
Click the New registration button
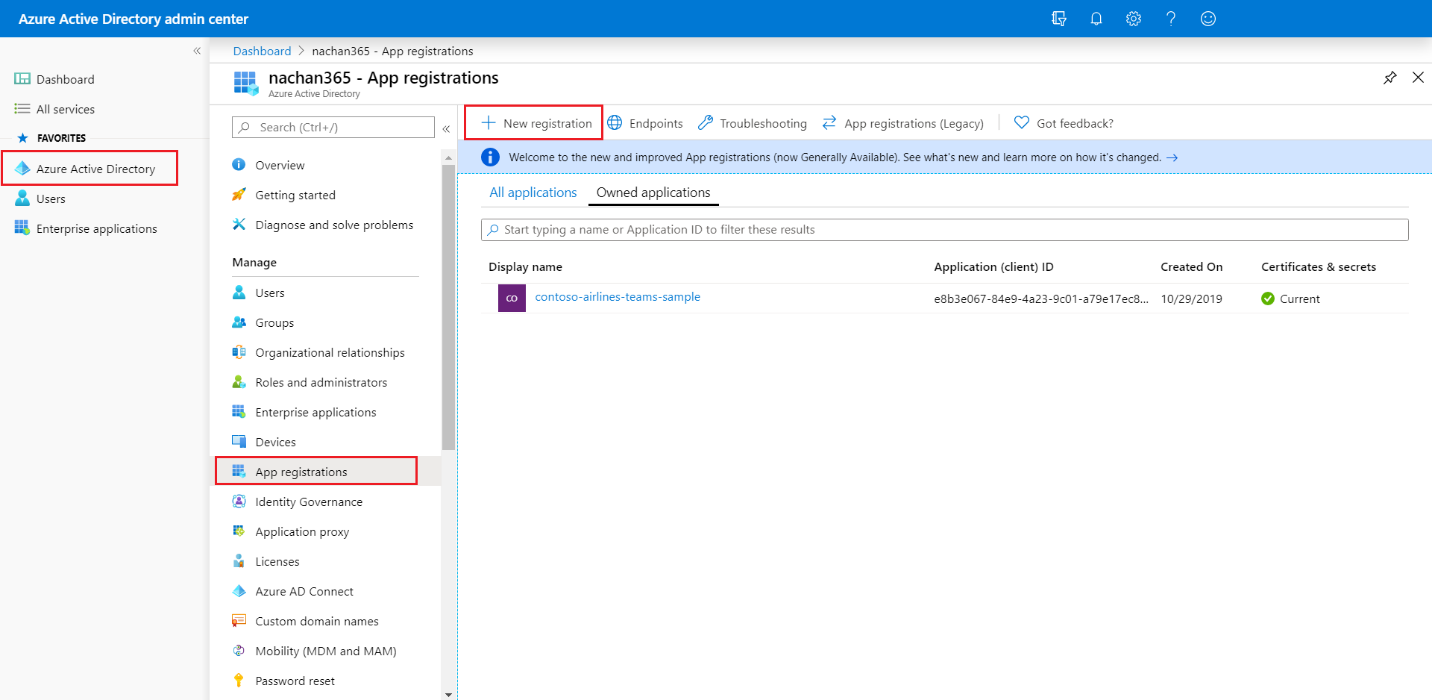536,123
